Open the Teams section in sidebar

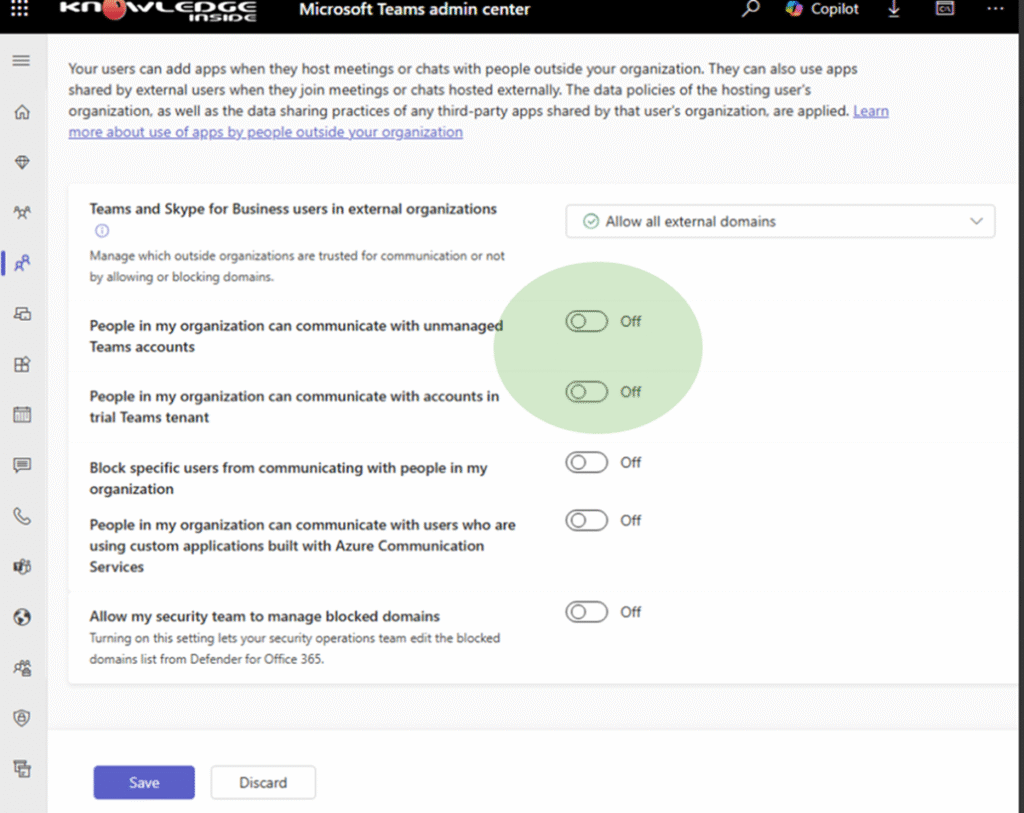point(21,213)
